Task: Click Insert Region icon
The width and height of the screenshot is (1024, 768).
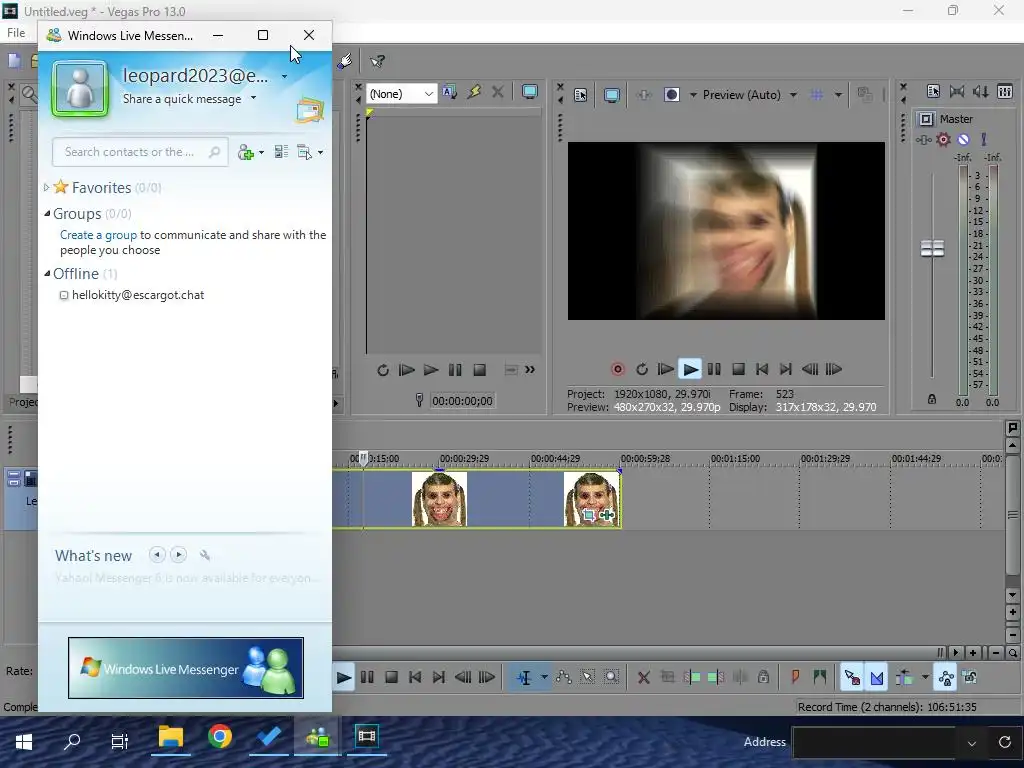Action: pos(820,678)
